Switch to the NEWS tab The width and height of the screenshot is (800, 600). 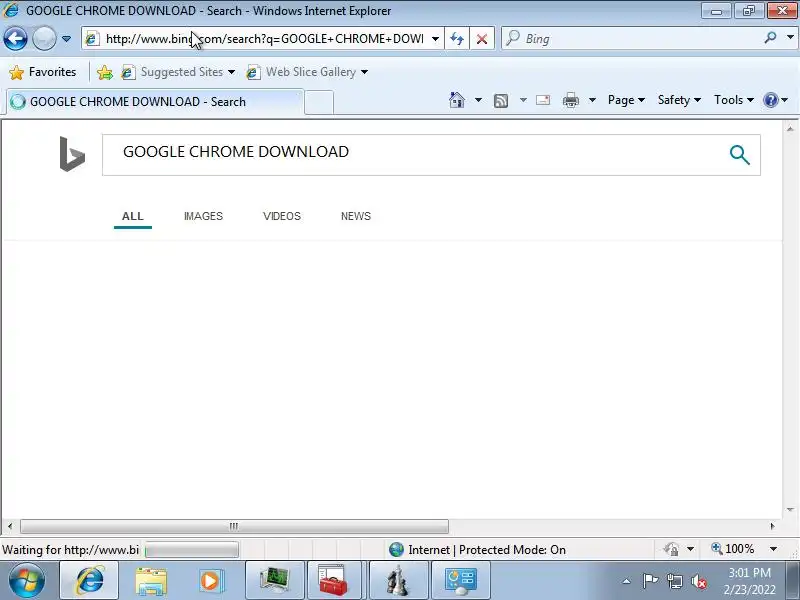pos(356,216)
